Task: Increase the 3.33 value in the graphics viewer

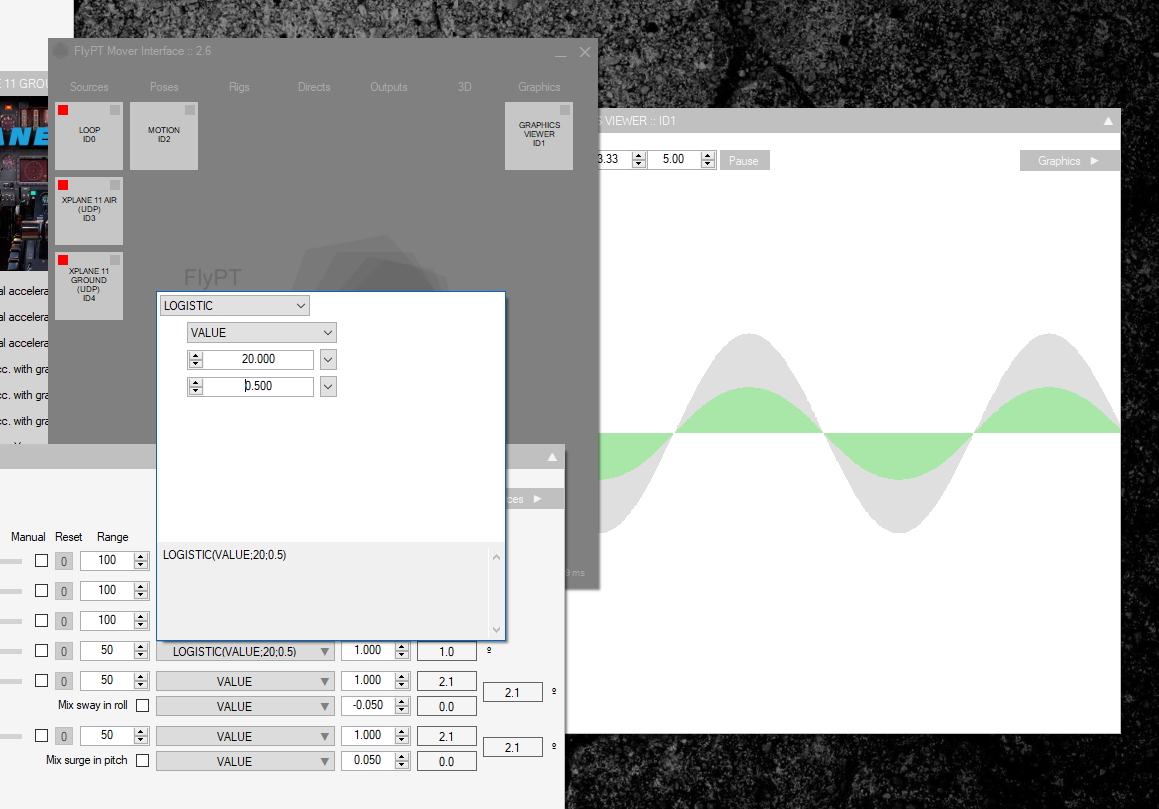Action: 639,155
